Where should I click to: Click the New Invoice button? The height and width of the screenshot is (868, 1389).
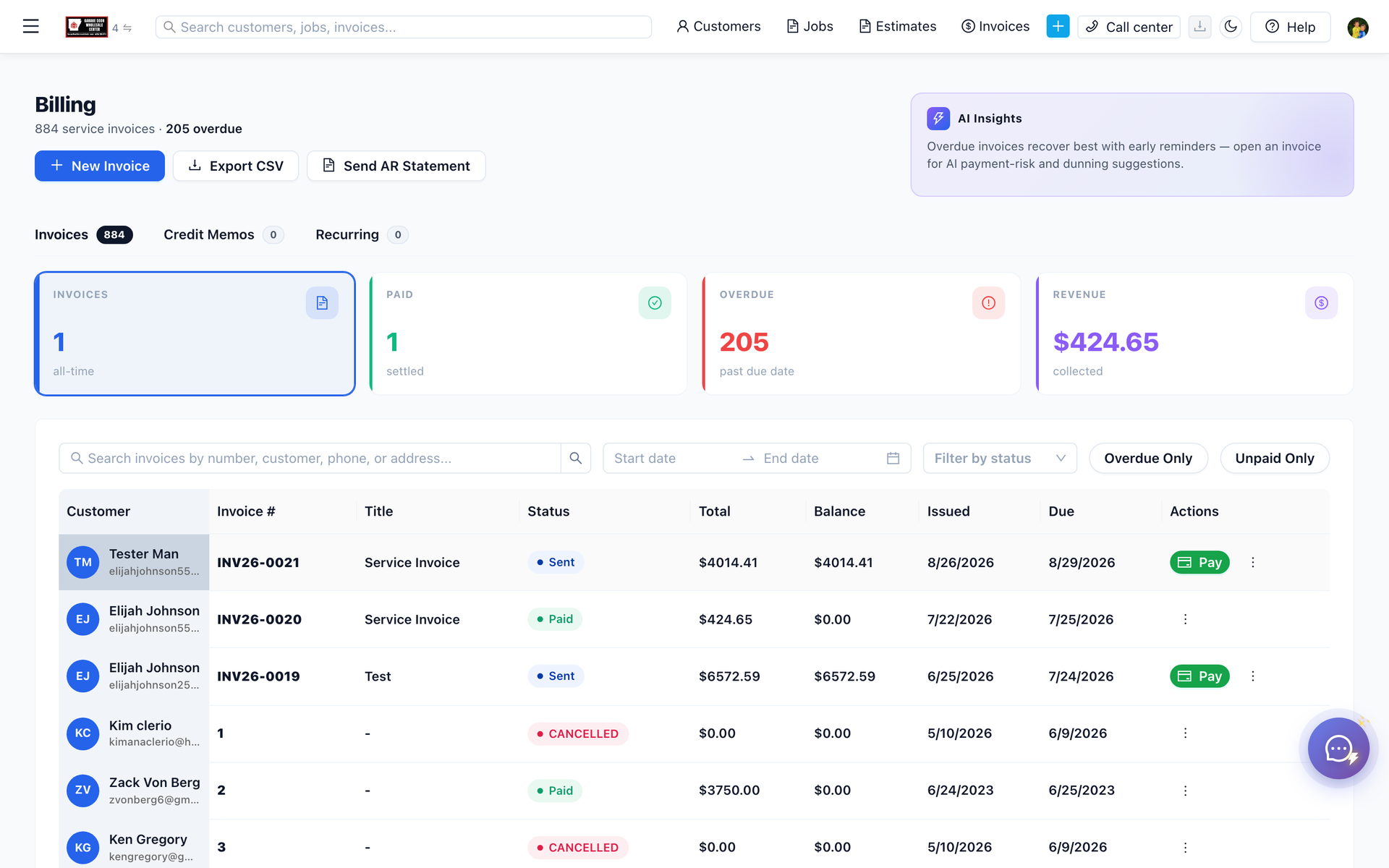(100, 166)
